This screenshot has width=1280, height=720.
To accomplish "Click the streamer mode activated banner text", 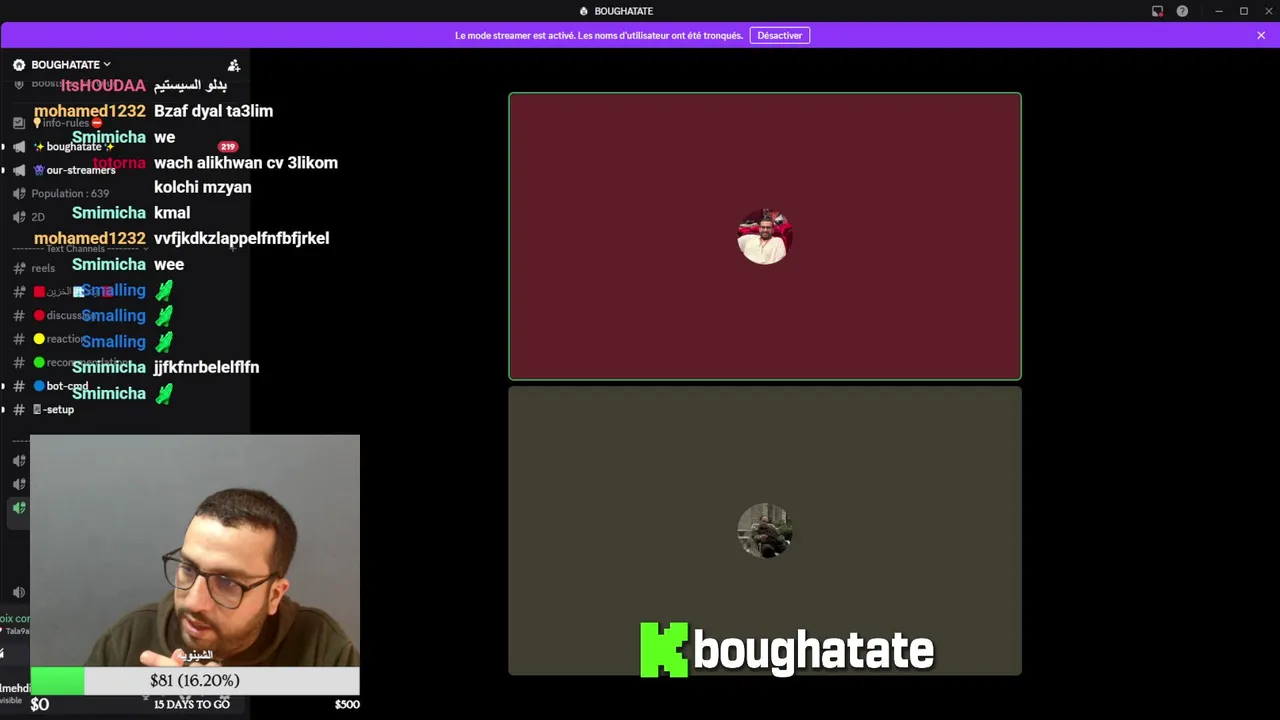I will (x=599, y=35).
